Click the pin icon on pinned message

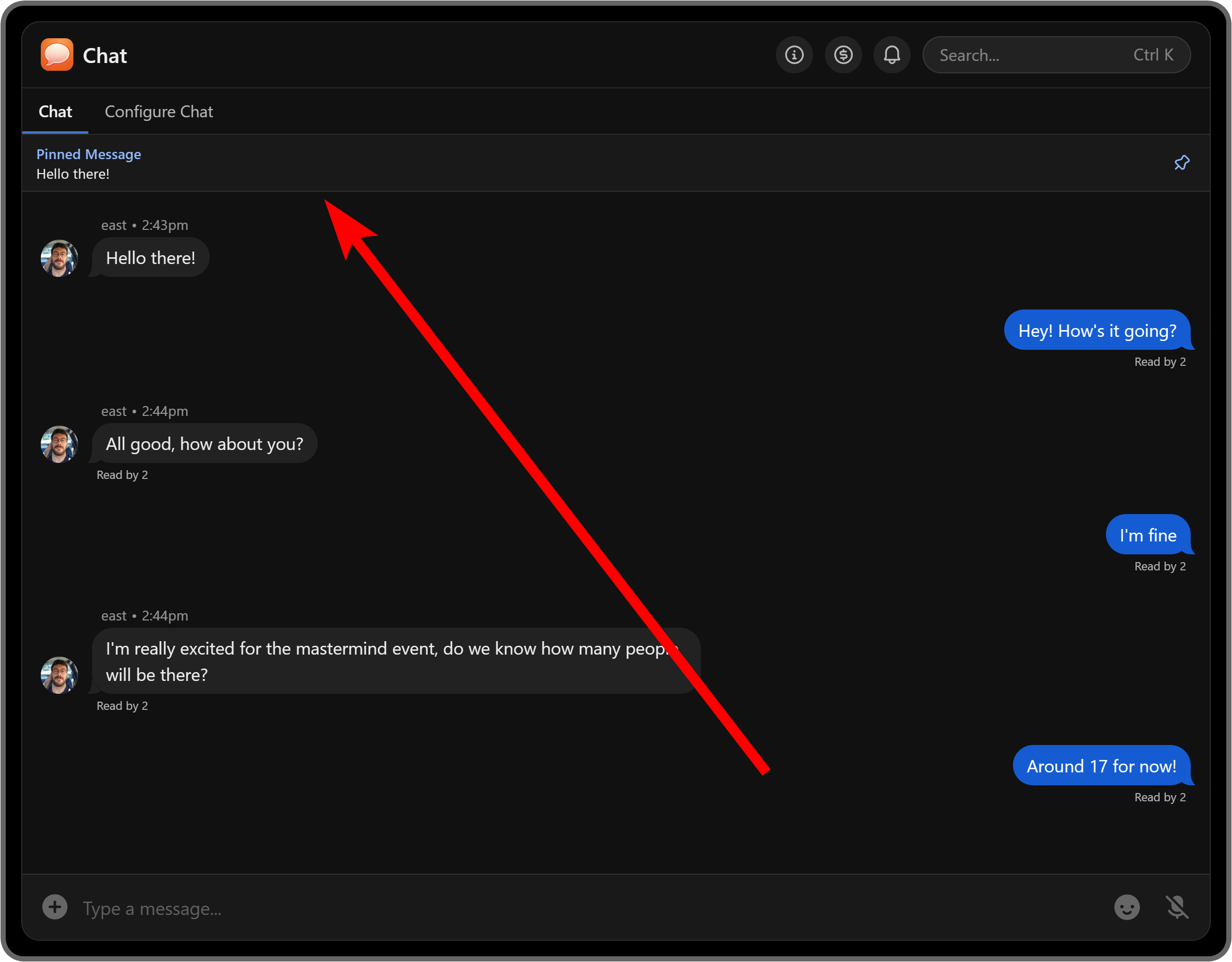pos(1181,163)
